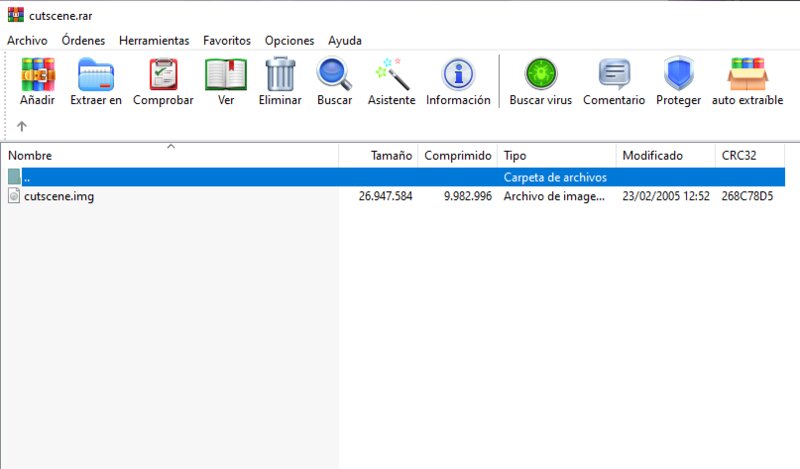Select the cutscene.img file name

59,196
